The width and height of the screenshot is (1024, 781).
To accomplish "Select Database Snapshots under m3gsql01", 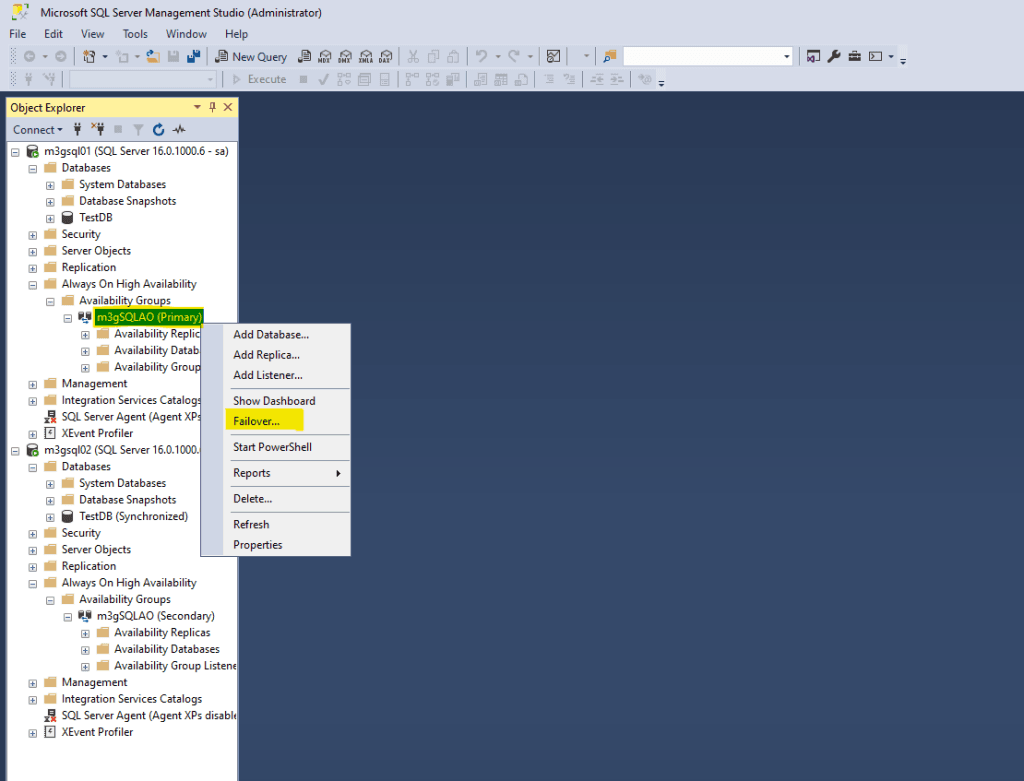I will [127, 200].
